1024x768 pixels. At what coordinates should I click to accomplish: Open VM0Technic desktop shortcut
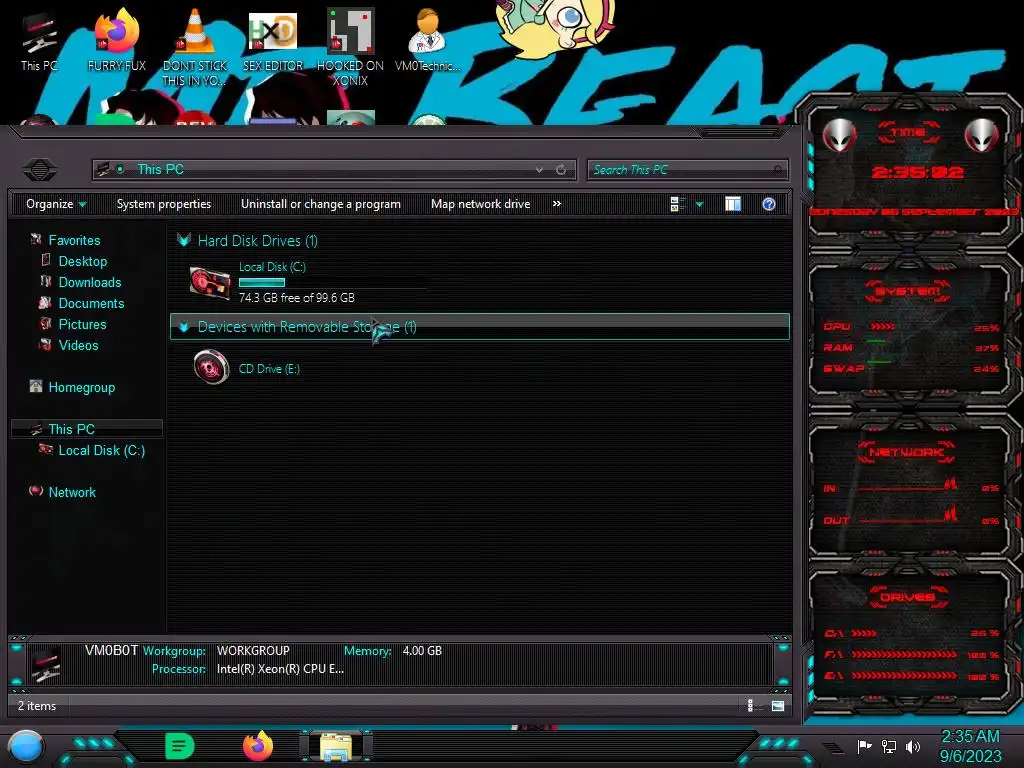[428, 40]
